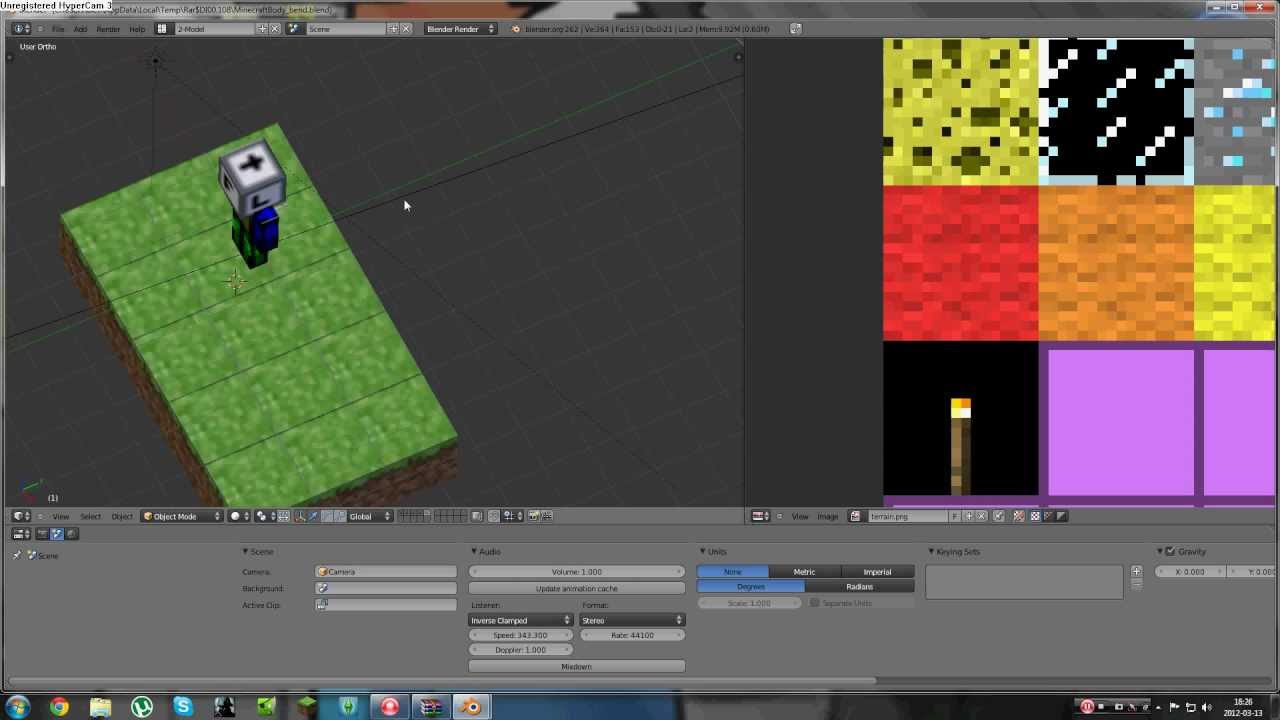
Task: Click the fullscreen toggle icon in header
Action: [x=795, y=29]
